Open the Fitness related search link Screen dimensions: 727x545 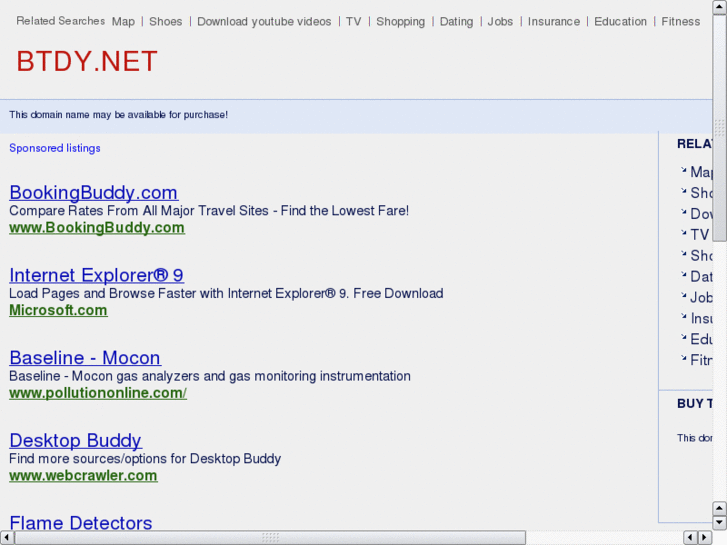[680, 21]
